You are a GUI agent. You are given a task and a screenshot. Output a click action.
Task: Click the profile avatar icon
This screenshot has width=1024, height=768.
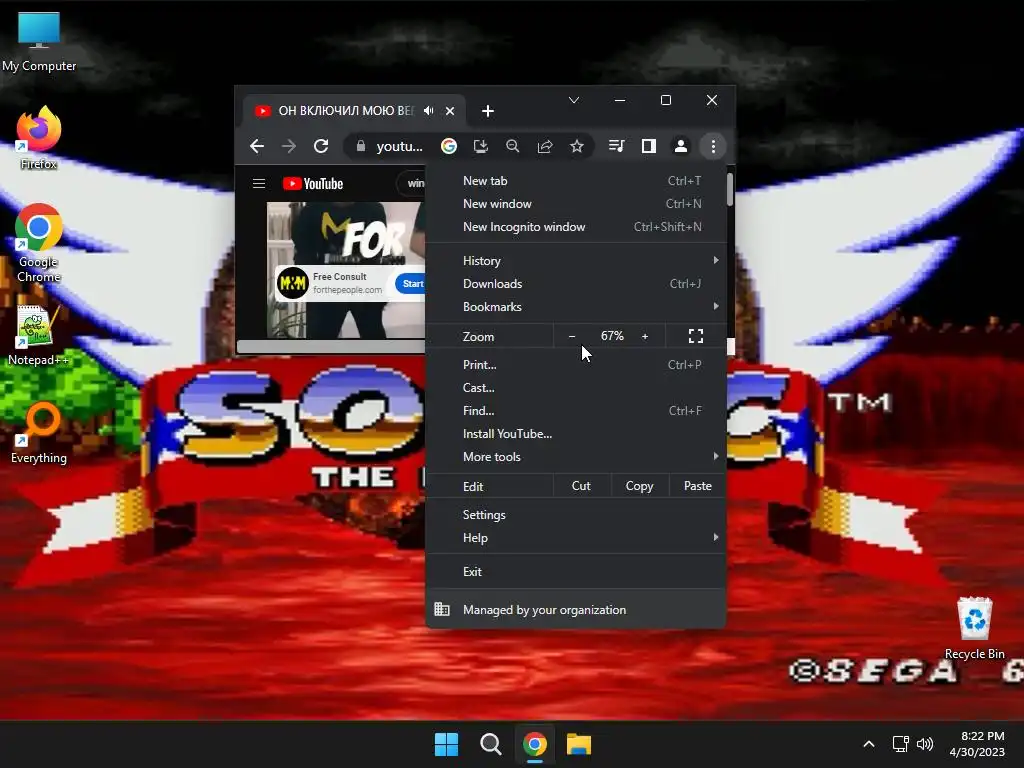click(x=680, y=146)
